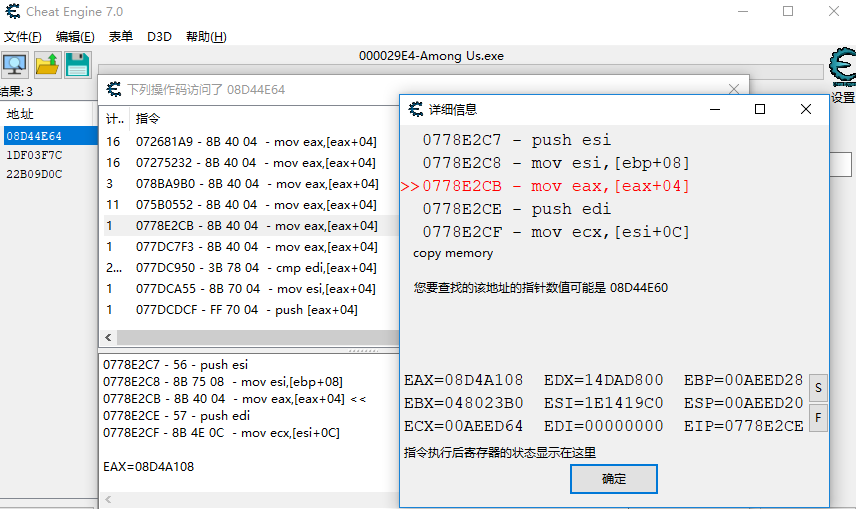This screenshot has width=856, height=509.
Task: Select opcode row 07275232
Action: click(x=251, y=163)
